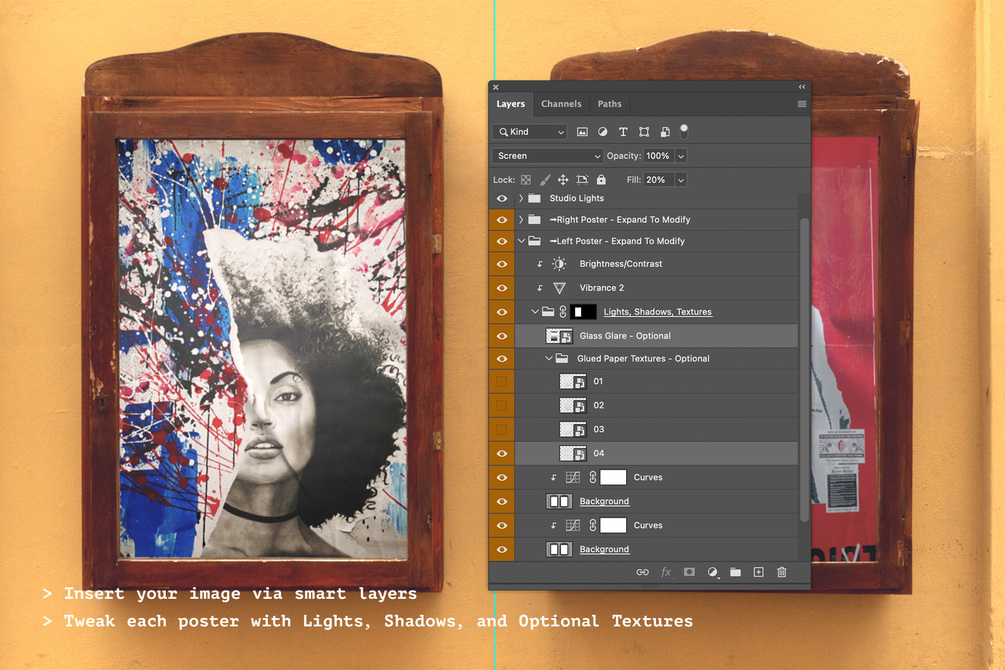Filter layers by pixel image type
The height and width of the screenshot is (670, 1005).
[582, 131]
